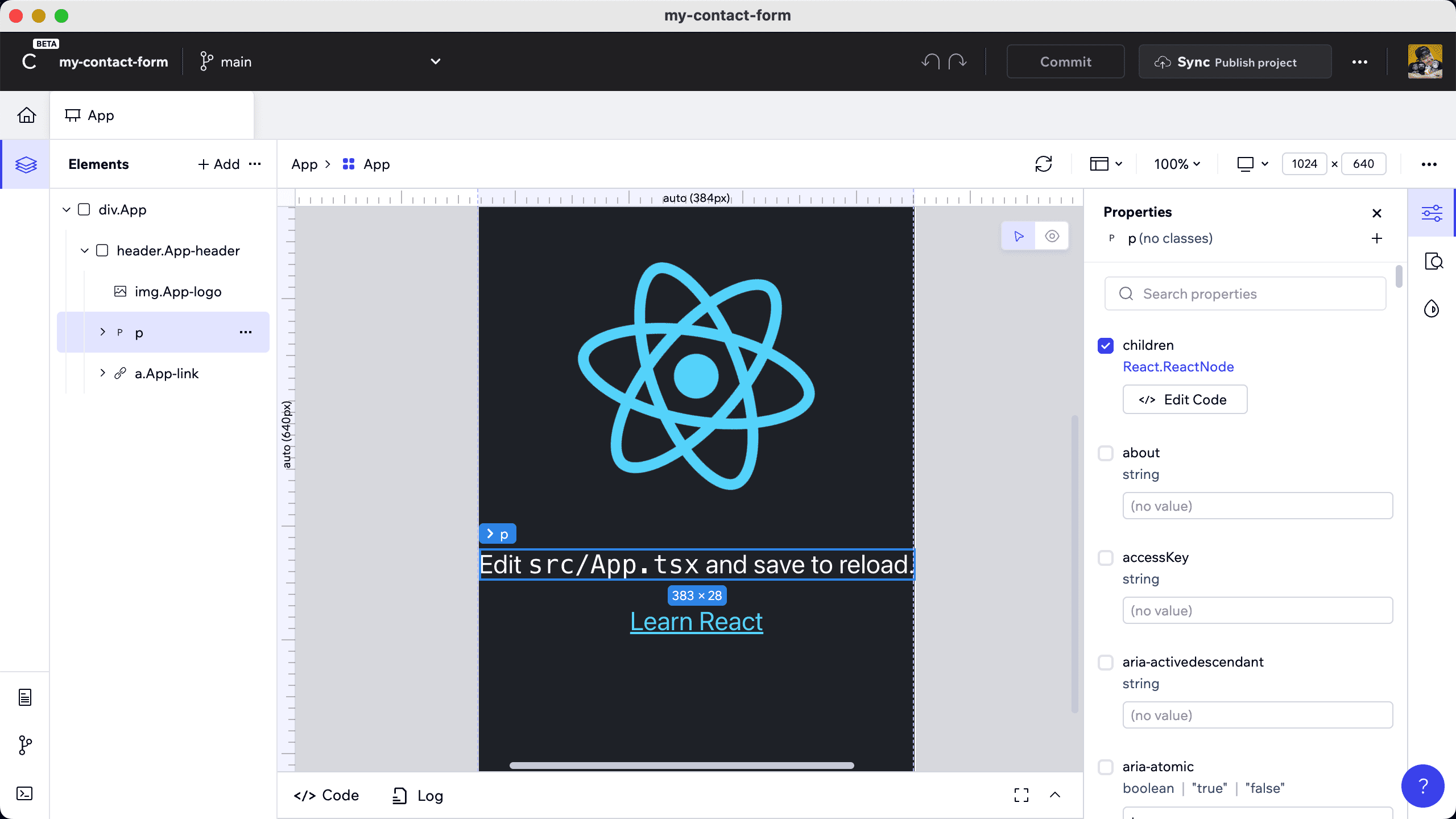The width and height of the screenshot is (1456, 819).
Task: Collapse the div.App tree node
Action: tap(67, 210)
